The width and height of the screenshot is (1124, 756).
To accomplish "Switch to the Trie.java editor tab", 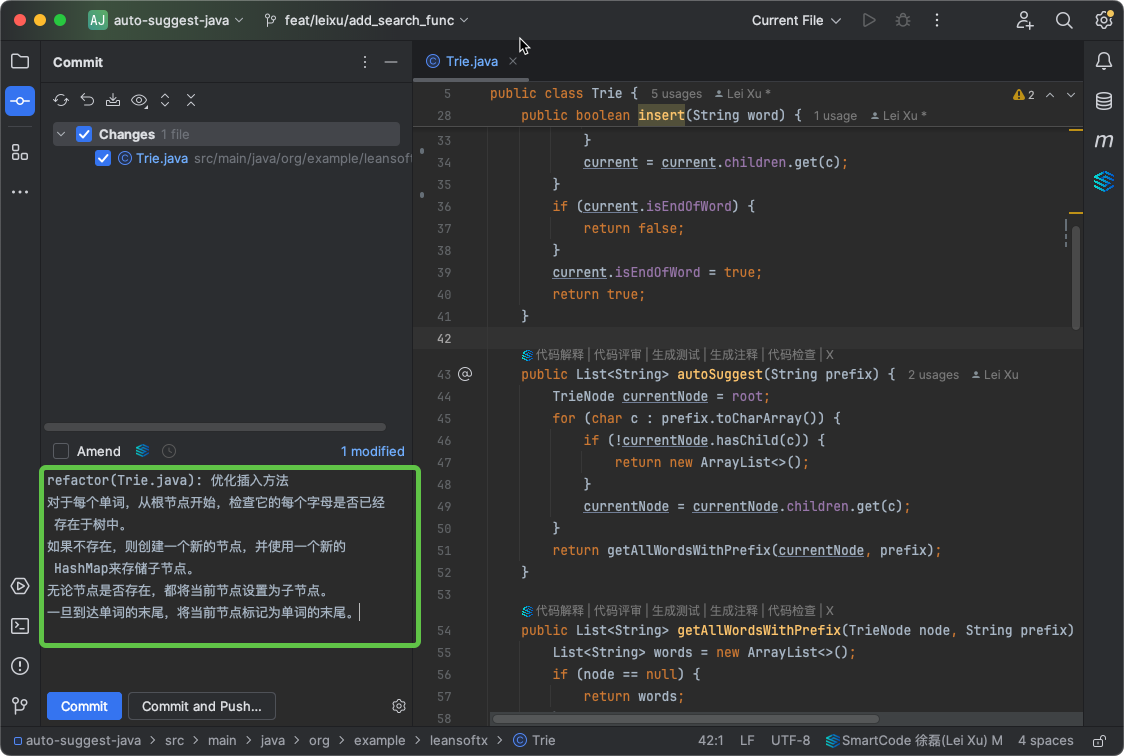I will pos(471,62).
